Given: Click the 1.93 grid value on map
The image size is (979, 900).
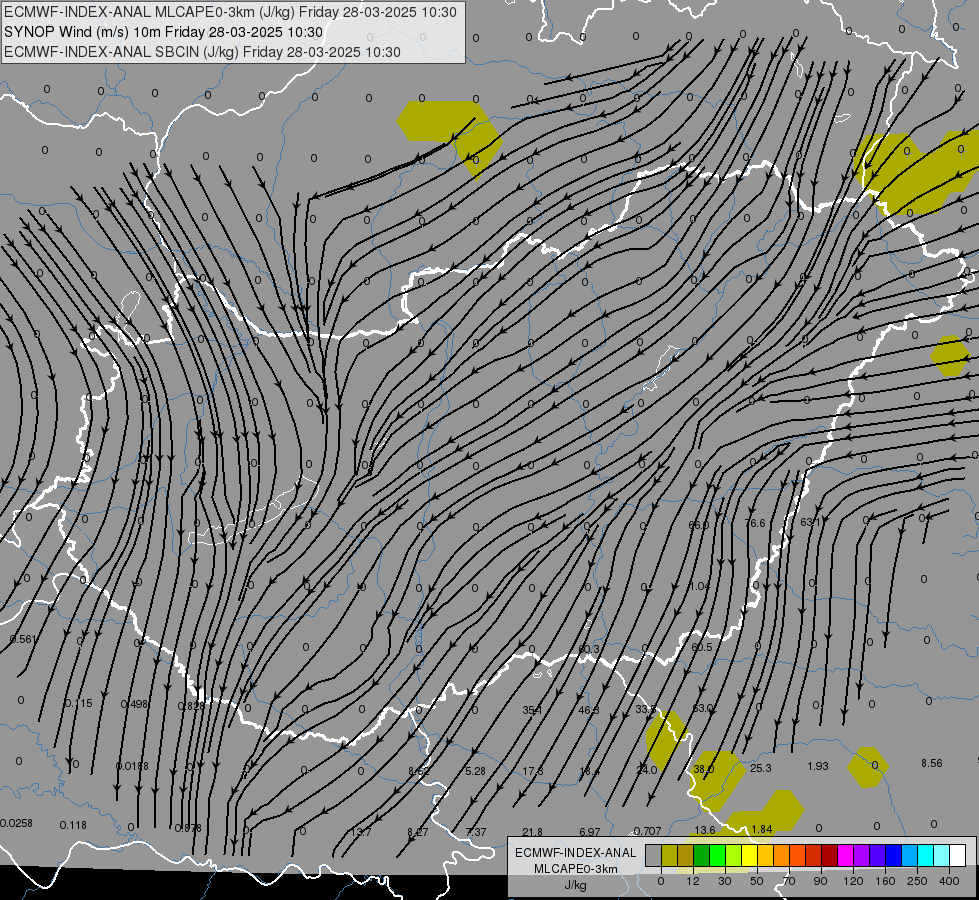Looking at the screenshot, I should [817, 766].
